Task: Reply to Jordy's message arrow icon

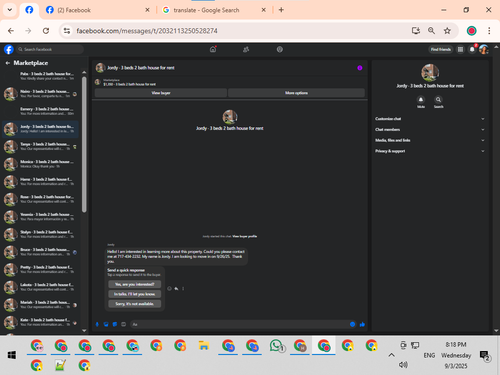Action: point(176,289)
